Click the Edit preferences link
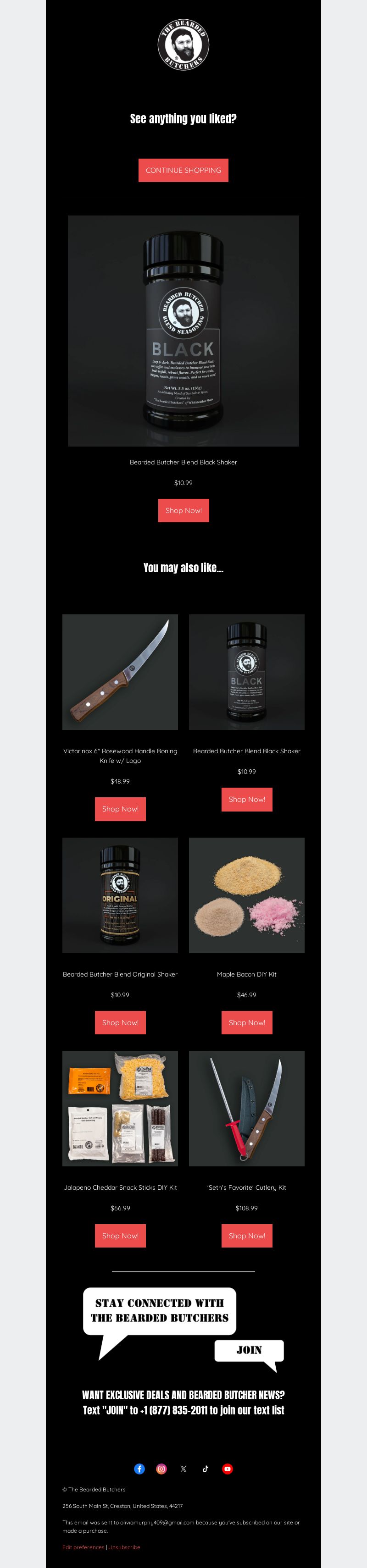Image resolution: width=367 pixels, height=1568 pixels. [x=83, y=1547]
